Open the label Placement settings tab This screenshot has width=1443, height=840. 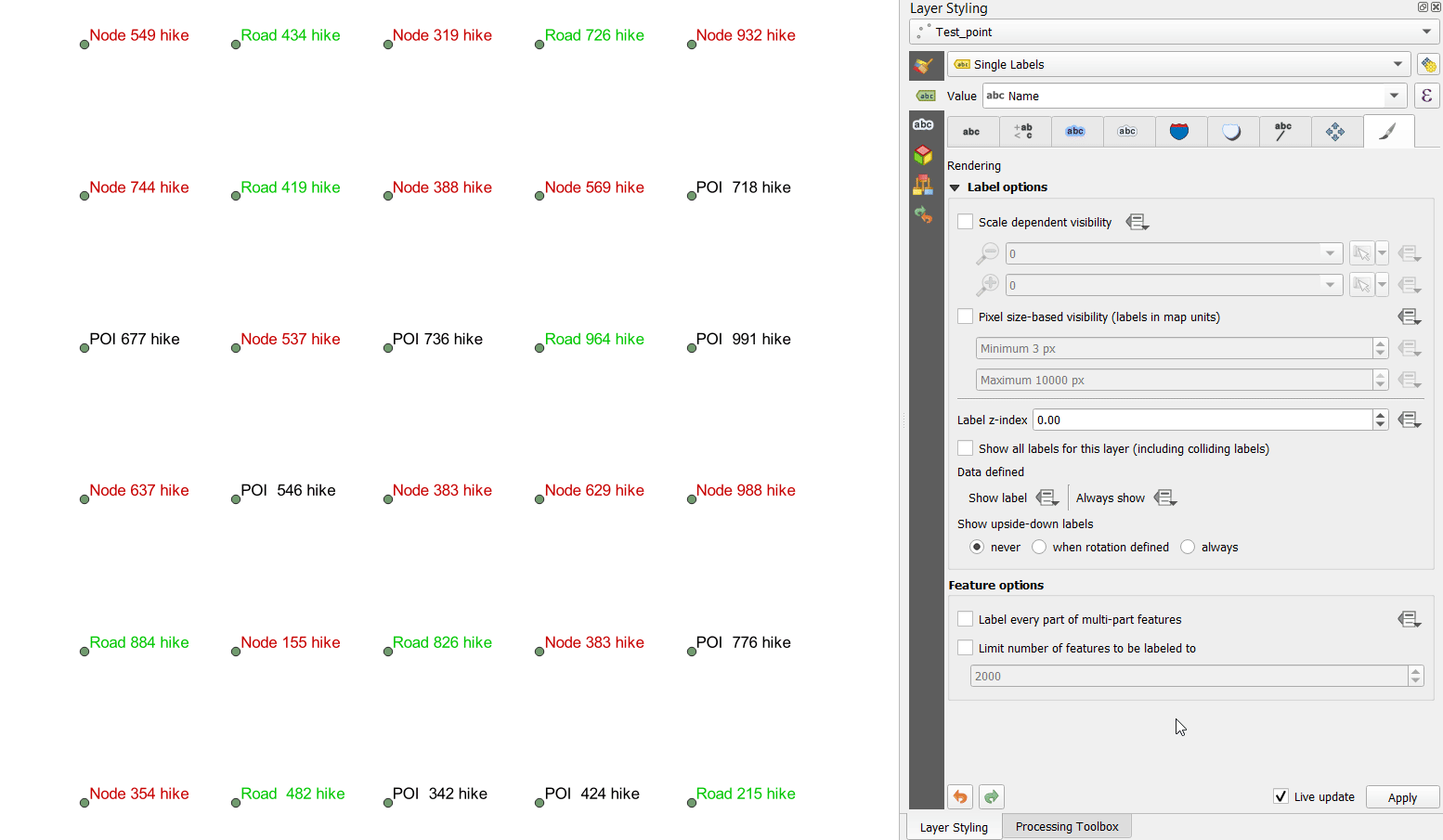click(1336, 131)
